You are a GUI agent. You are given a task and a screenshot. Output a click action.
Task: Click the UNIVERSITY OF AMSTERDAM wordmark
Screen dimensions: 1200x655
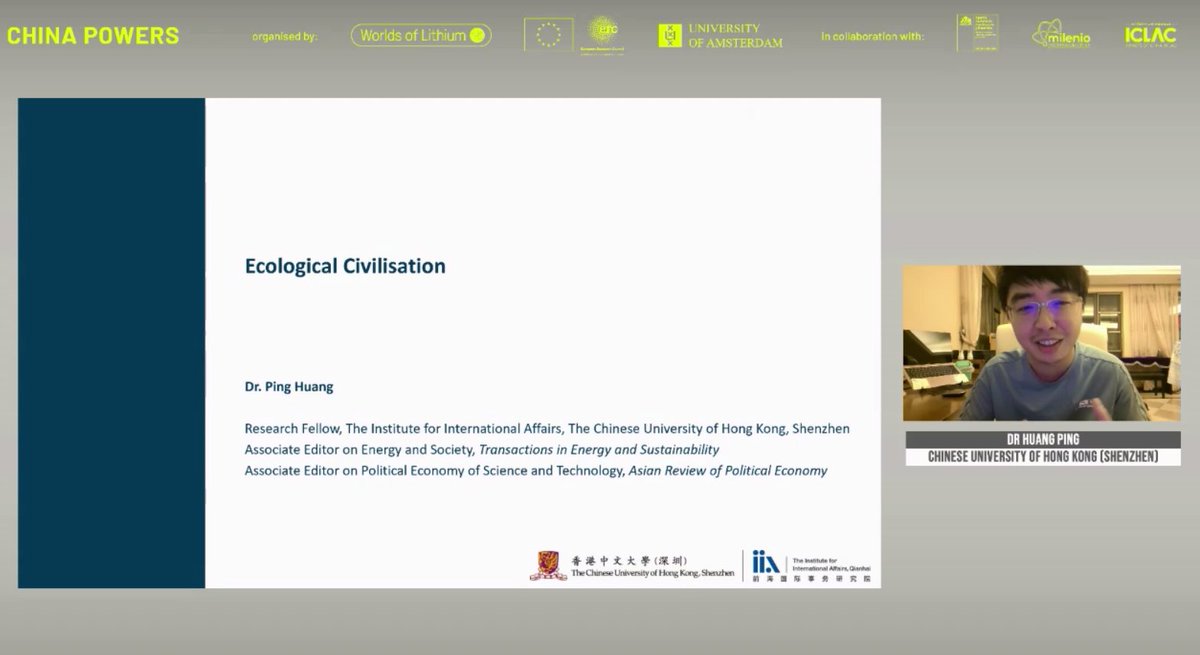pos(736,36)
